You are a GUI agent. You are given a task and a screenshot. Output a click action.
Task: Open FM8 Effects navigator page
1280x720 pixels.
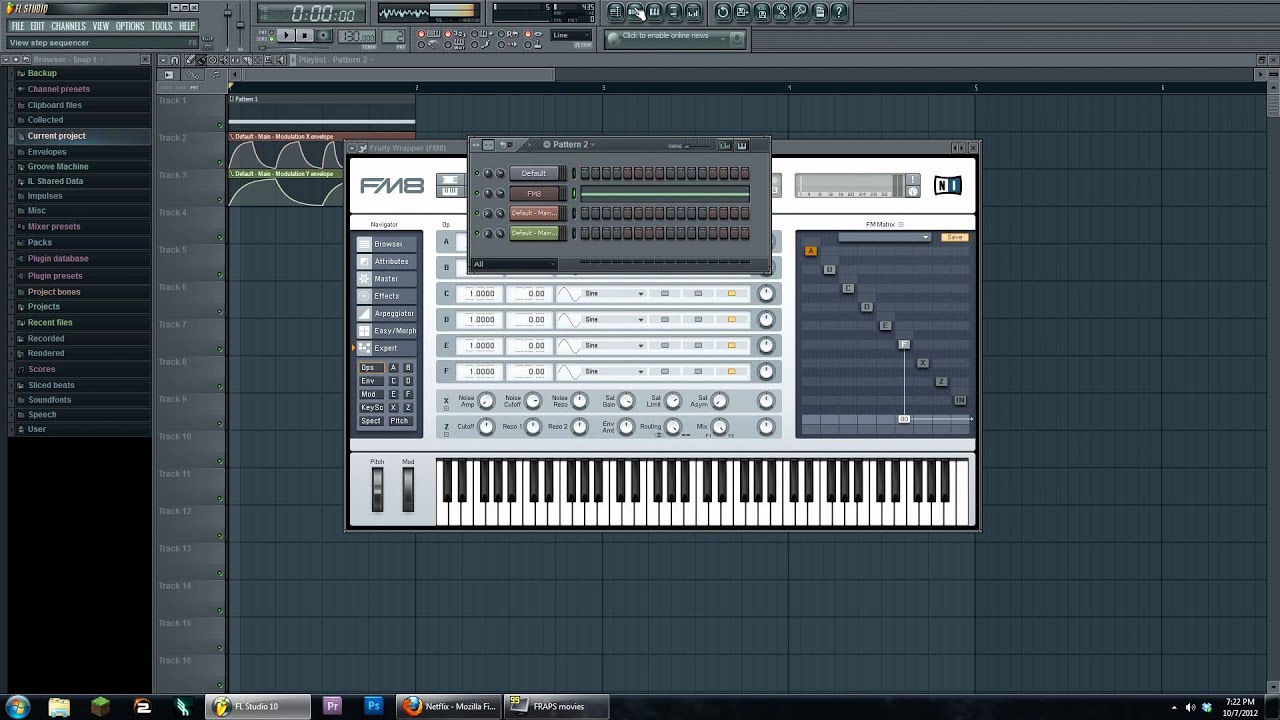[389, 296]
